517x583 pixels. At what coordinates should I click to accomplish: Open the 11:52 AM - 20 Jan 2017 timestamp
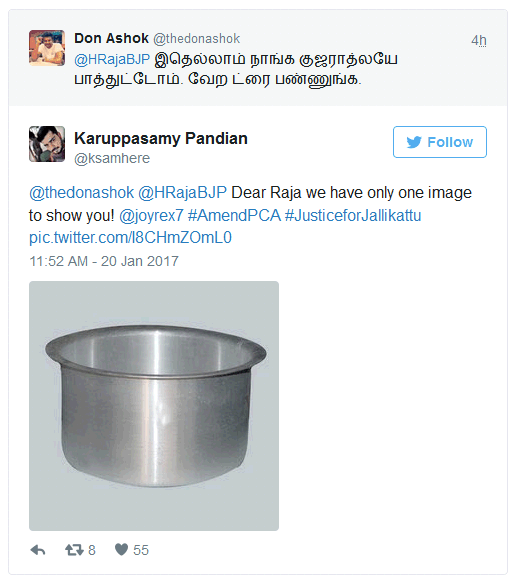tap(104, 261)
